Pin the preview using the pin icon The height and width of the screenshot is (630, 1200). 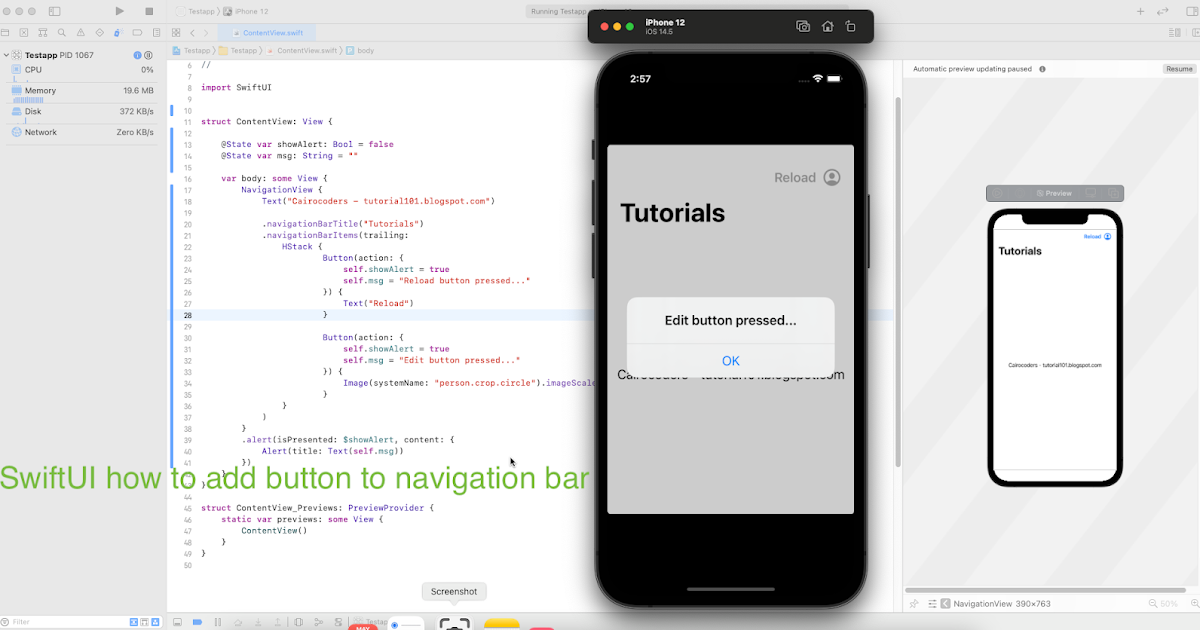tap(914, 603)
